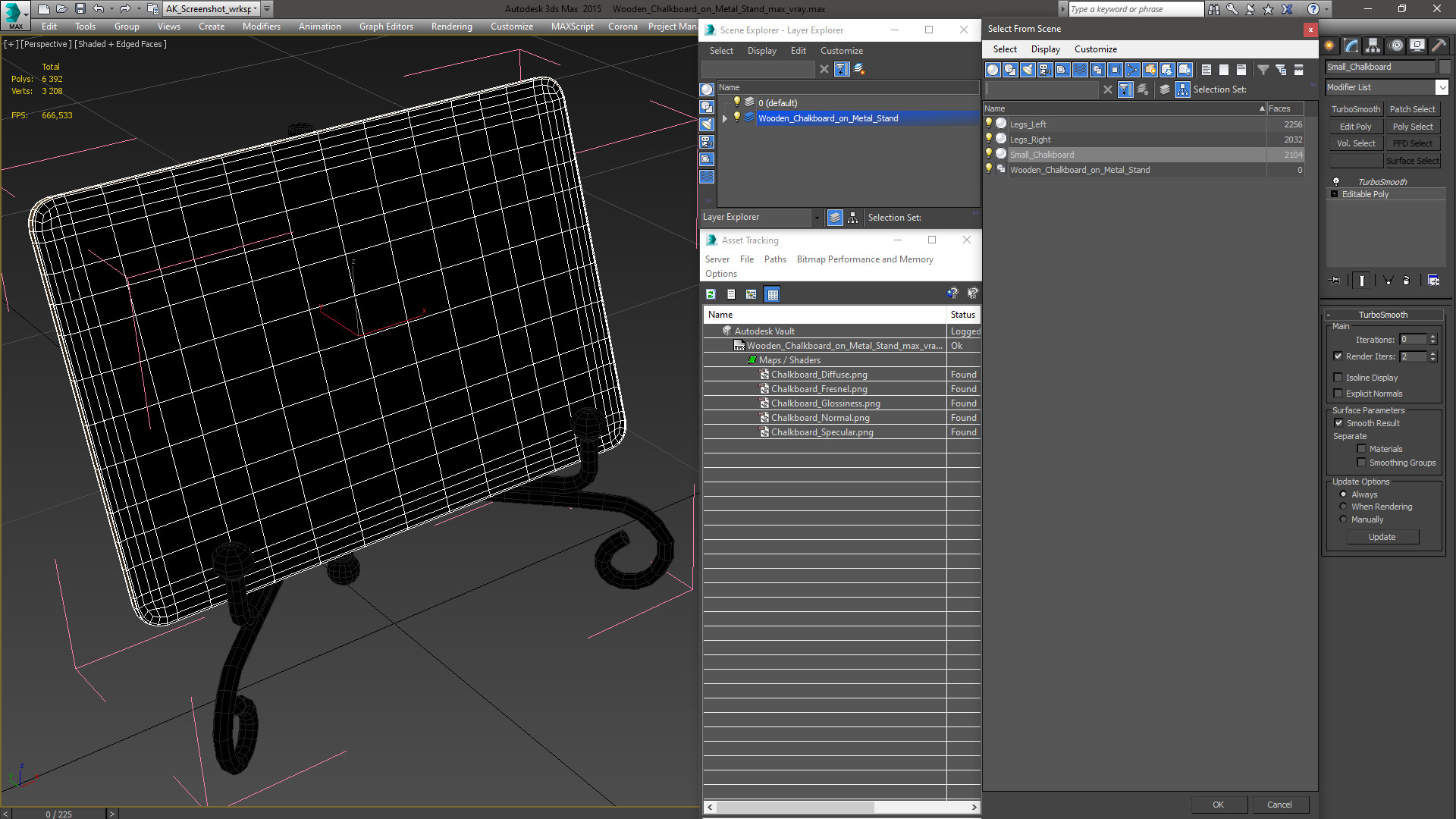The image size is (1456, 819).
Task: Select Chalkboard_Normal.png in Asset Tracking
Action: (820, 418)
